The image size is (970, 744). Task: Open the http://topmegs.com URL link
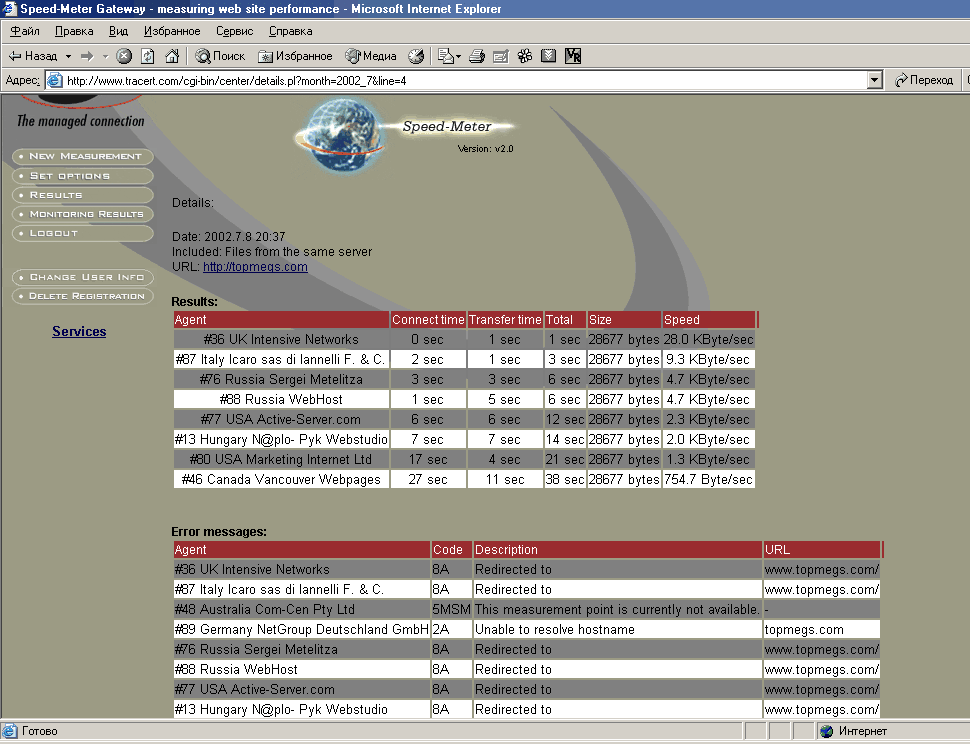click(x=255, y=267)
